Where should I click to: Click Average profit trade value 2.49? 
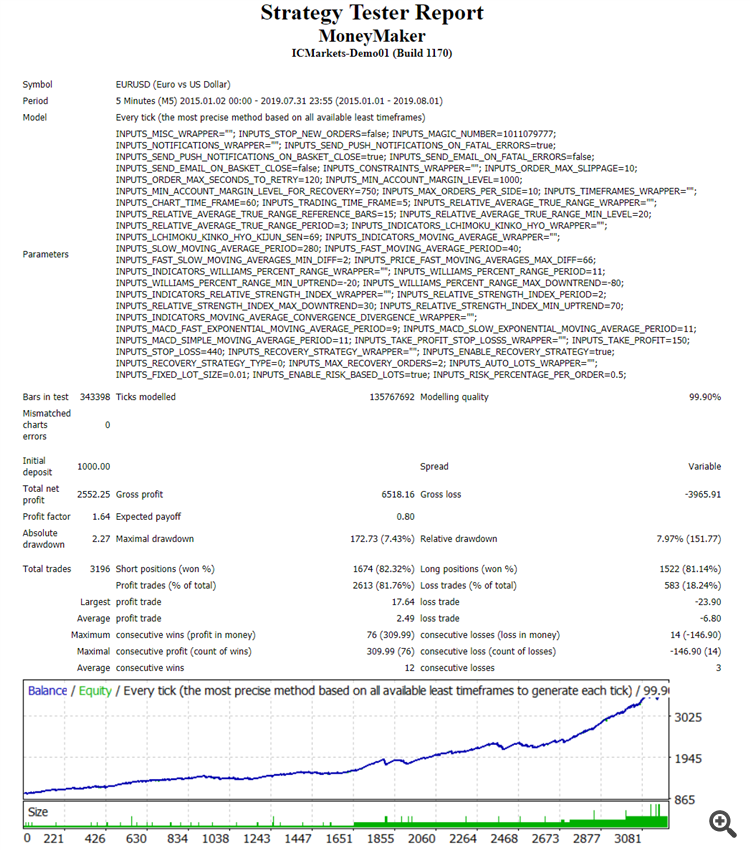coord(405,619)
